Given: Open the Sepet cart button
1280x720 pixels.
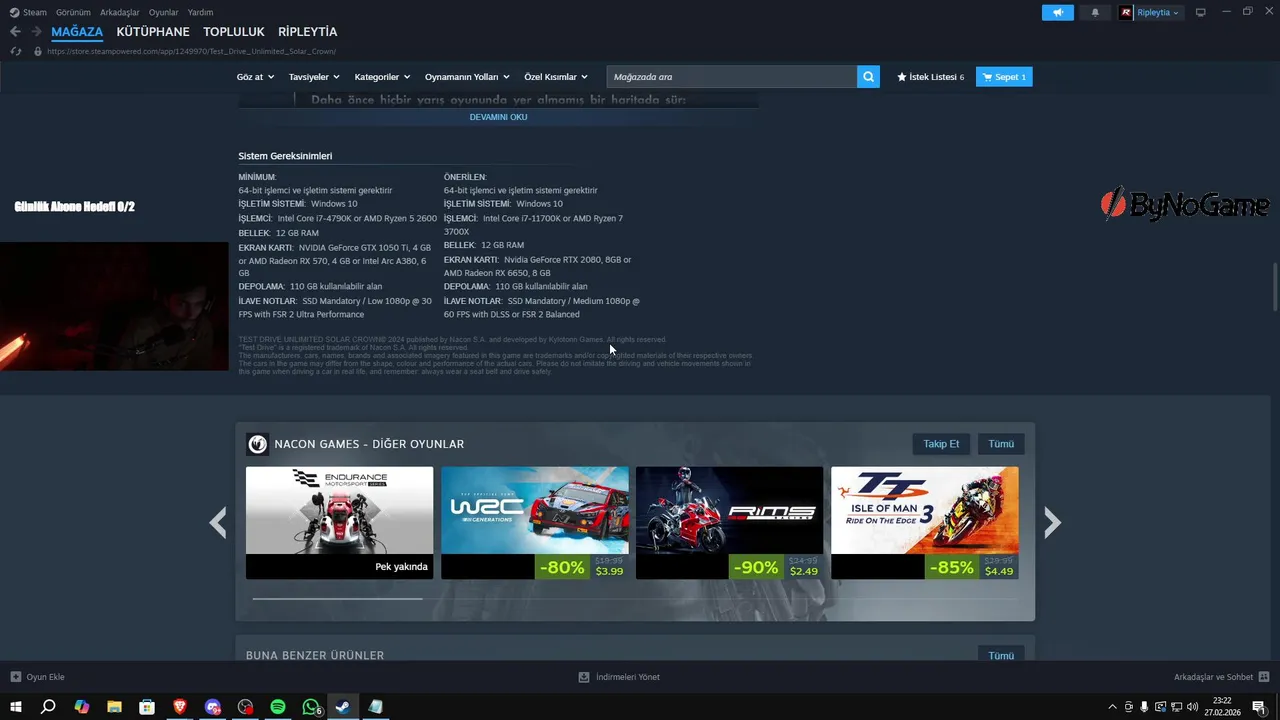Looking at the screenshot, I should 1004,77.
